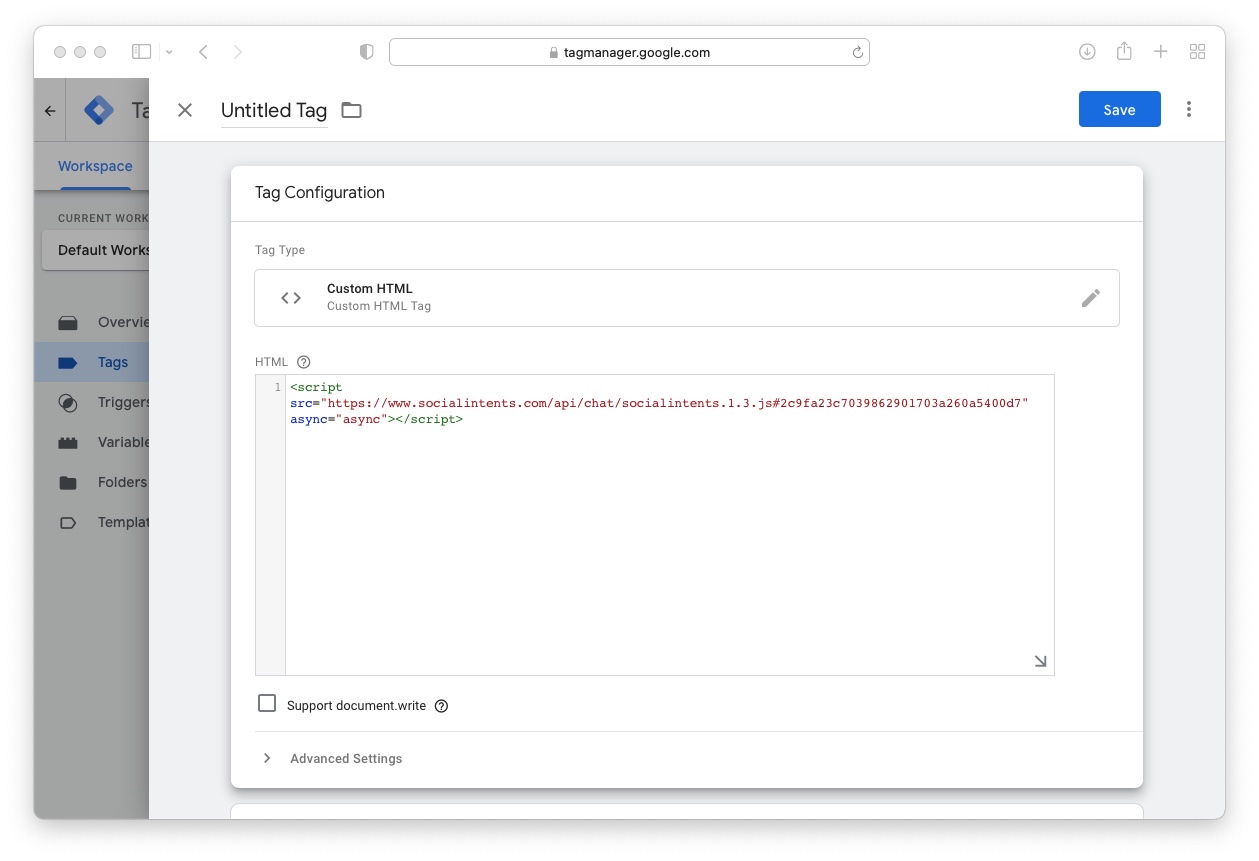Click the HTML editor resize handle arrow

click(x=1040, y=661)
